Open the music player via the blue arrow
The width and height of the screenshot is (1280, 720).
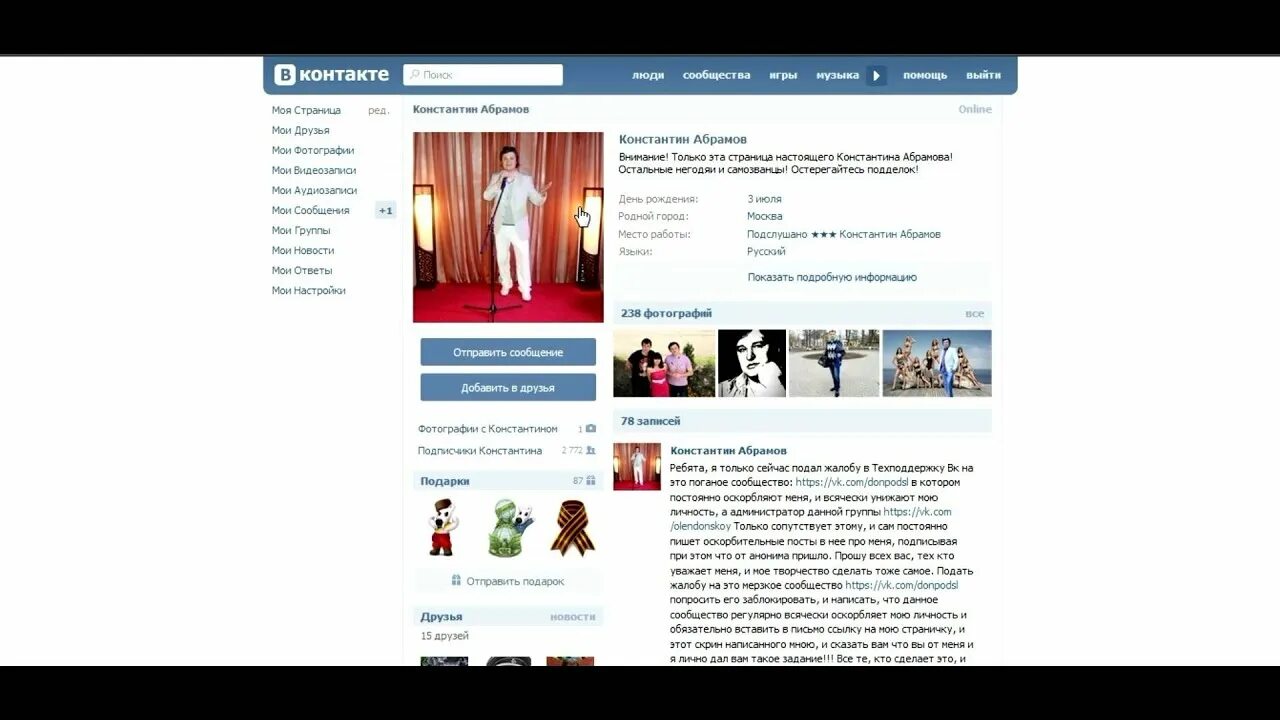point(876,75)
